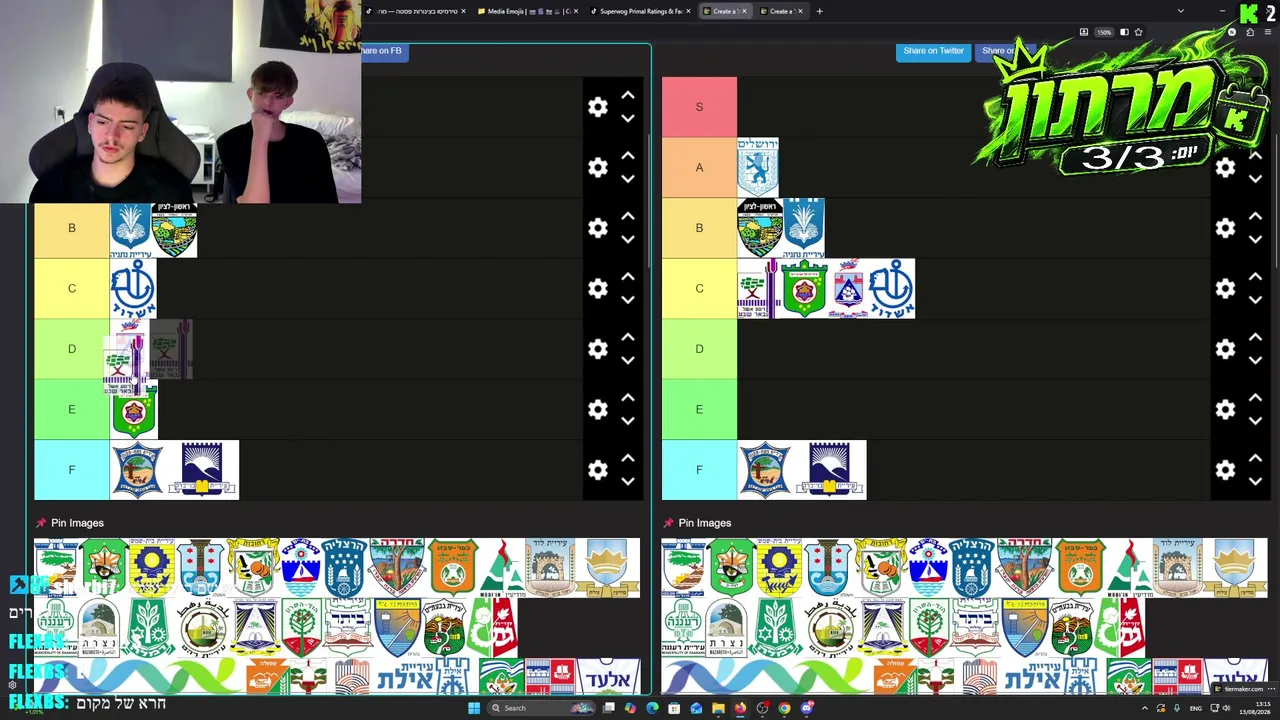Switch to Superwog Primal Ratings tab

[640, 11]
